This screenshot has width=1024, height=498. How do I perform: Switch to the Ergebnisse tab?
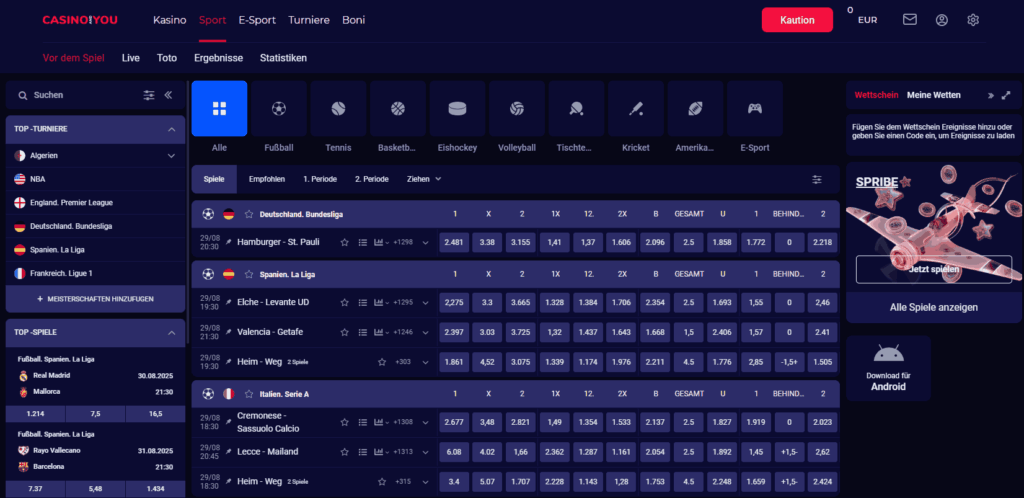coord(218,57)
